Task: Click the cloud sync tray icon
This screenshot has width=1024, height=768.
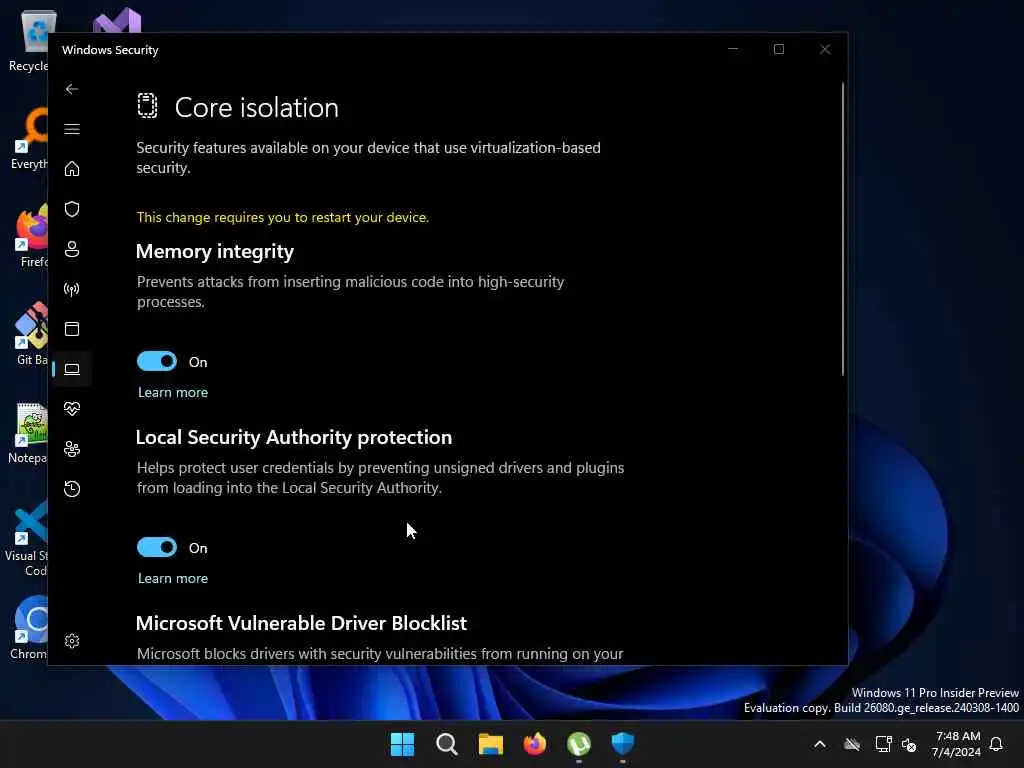Action: click(852, 744)
